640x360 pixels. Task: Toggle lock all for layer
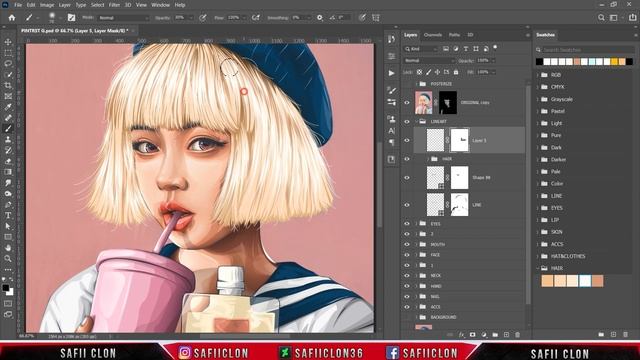click(x=456, y=72)
